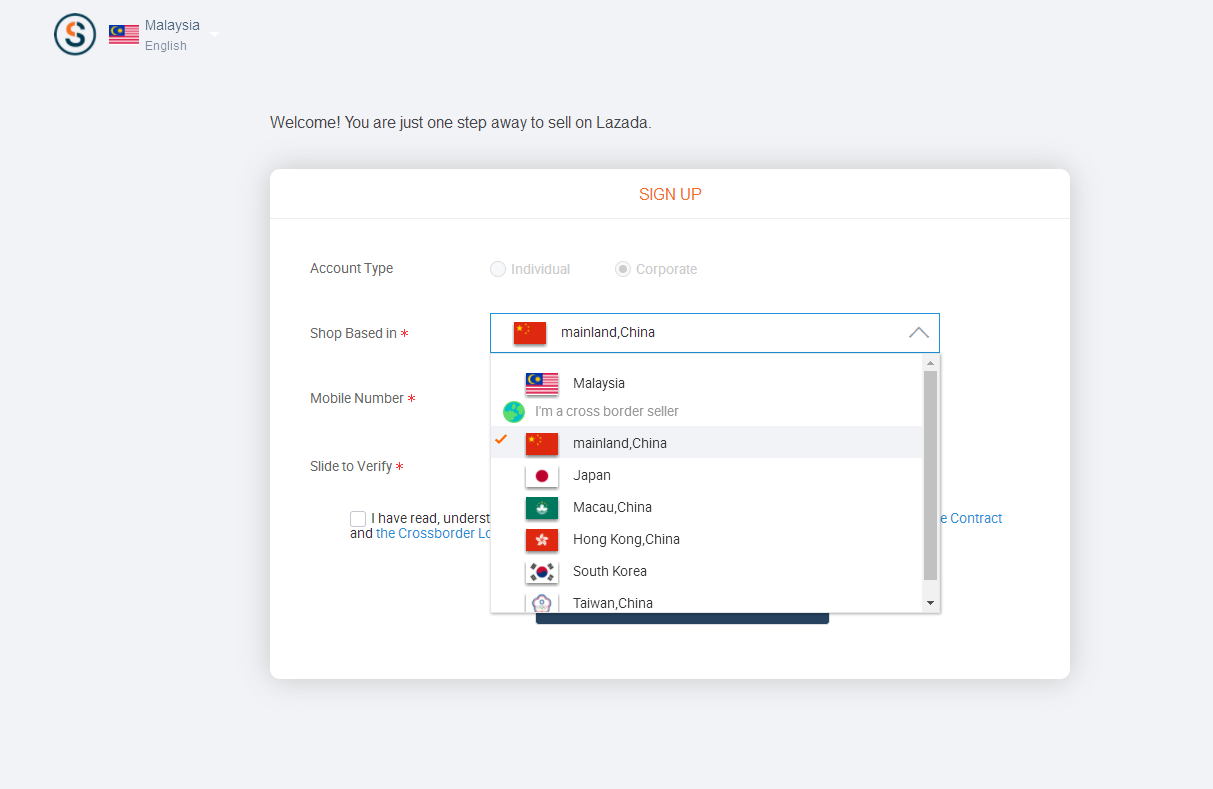Click the Lazada seller center logo
Viewport: 1213px width, 789px height.
click(x=75, y=34)
